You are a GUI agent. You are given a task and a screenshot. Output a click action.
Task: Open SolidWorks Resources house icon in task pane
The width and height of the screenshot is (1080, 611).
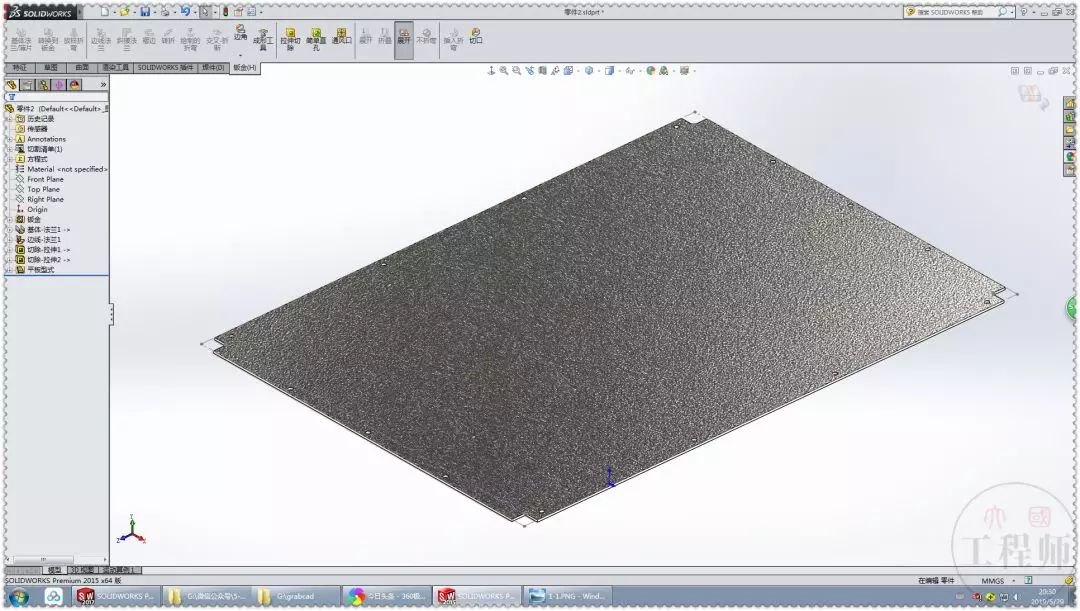point(1070,103)
